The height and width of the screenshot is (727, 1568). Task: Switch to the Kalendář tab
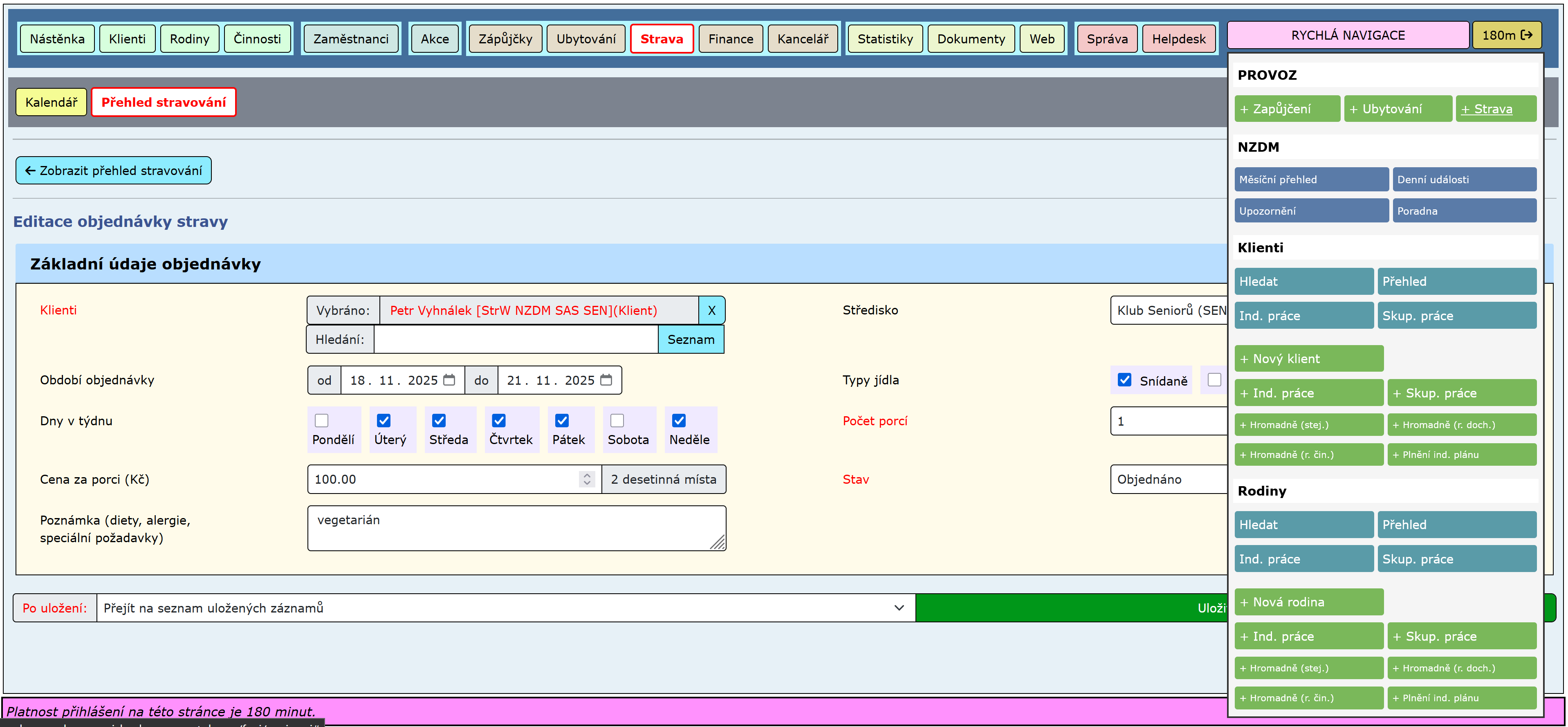click(x=51, y=102)
